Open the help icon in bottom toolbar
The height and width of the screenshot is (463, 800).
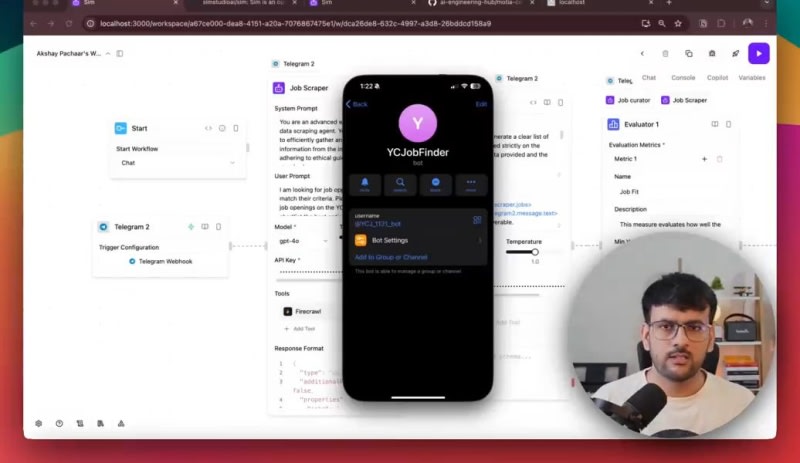pyautogui.click(x=59, y=423)
